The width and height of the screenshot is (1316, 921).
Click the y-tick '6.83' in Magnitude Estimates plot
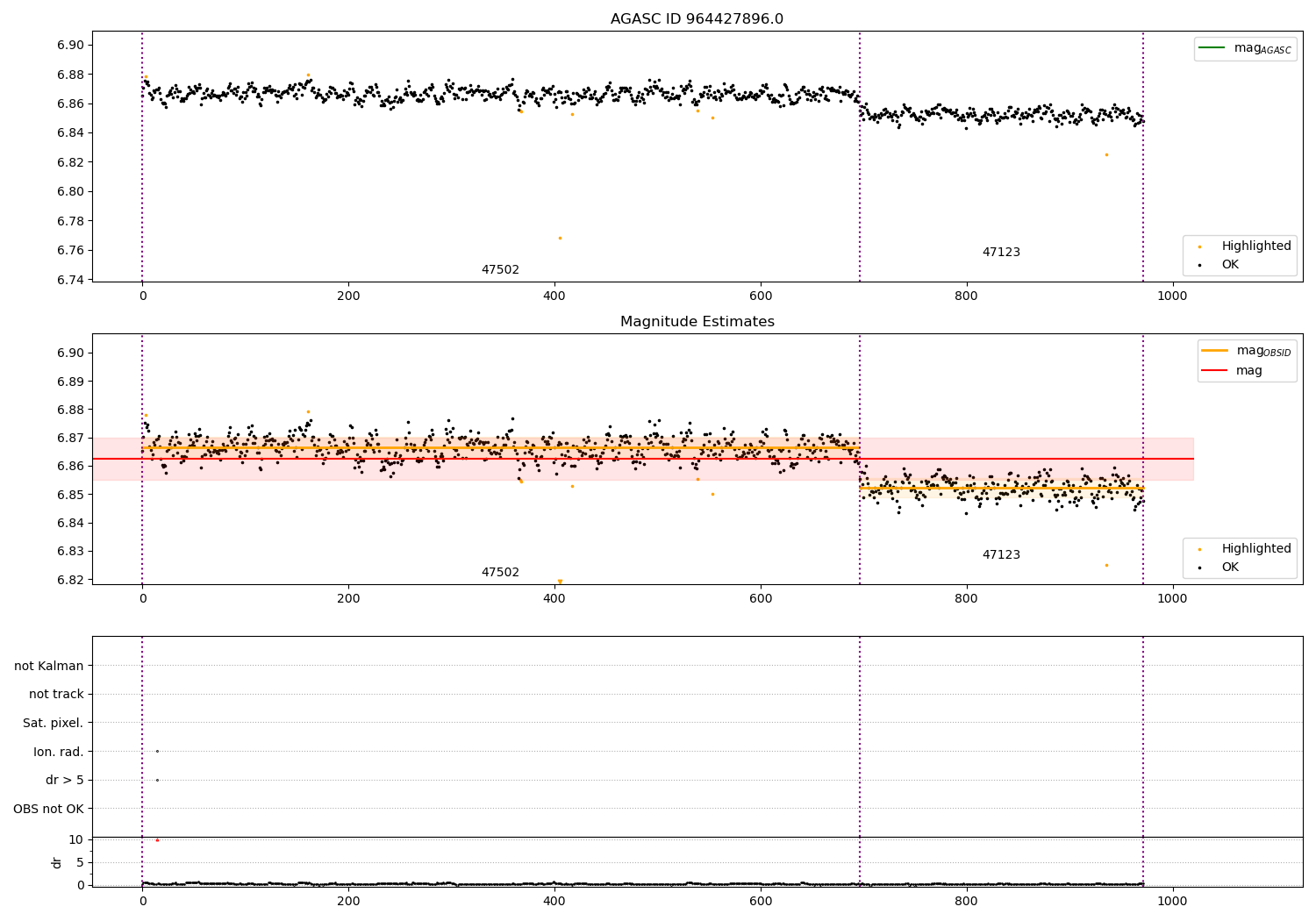(68, 552)
